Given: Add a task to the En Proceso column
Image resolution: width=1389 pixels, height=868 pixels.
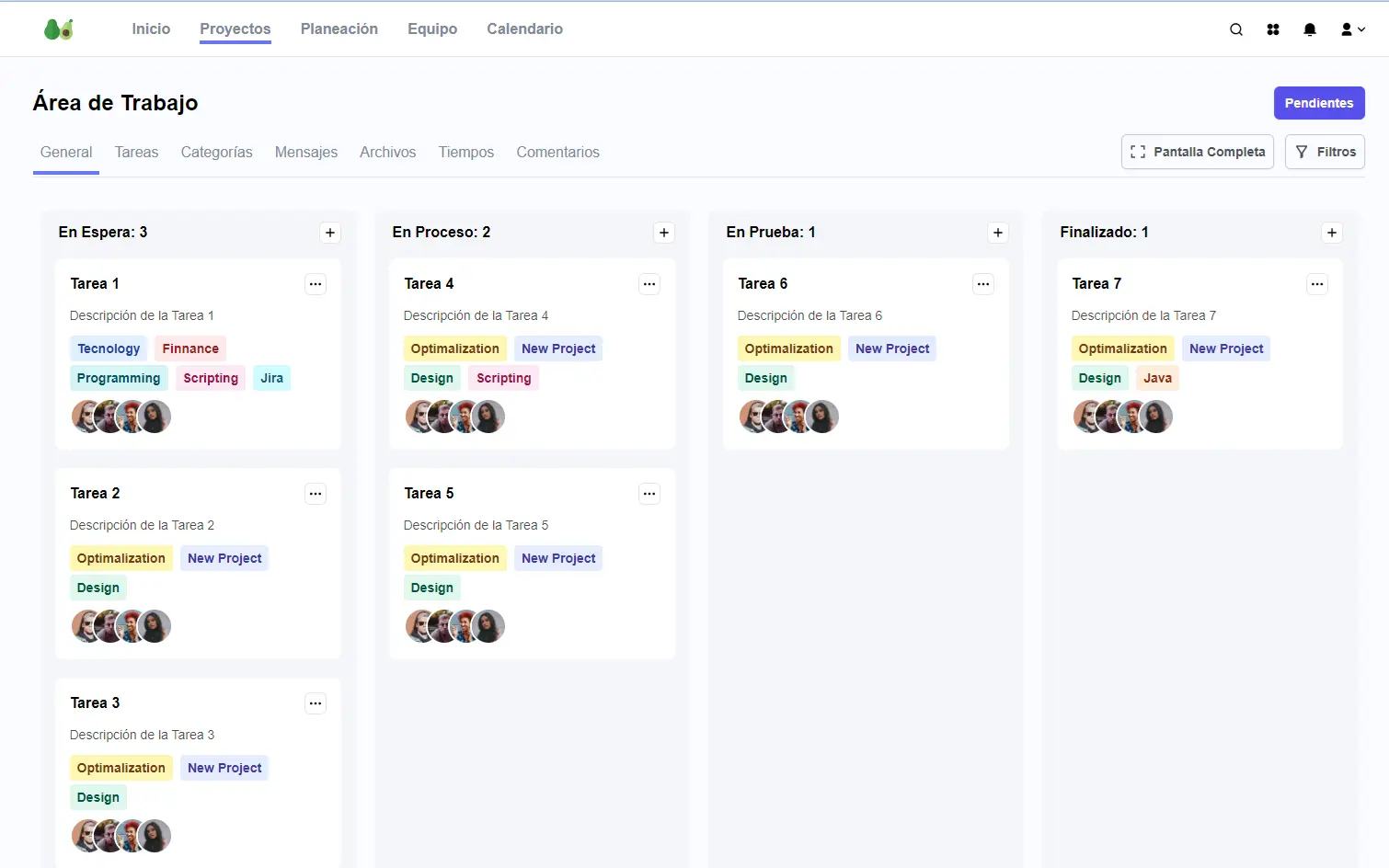Looking at the screenshot, I should tap(664, 233).
